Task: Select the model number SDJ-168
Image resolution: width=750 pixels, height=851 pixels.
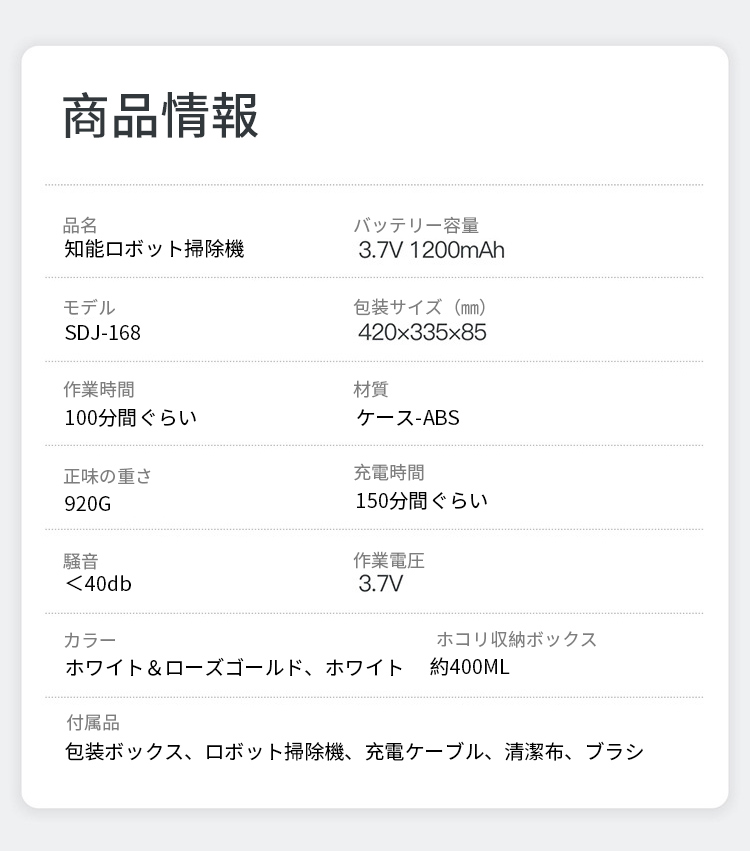Action: pos(103,333)
